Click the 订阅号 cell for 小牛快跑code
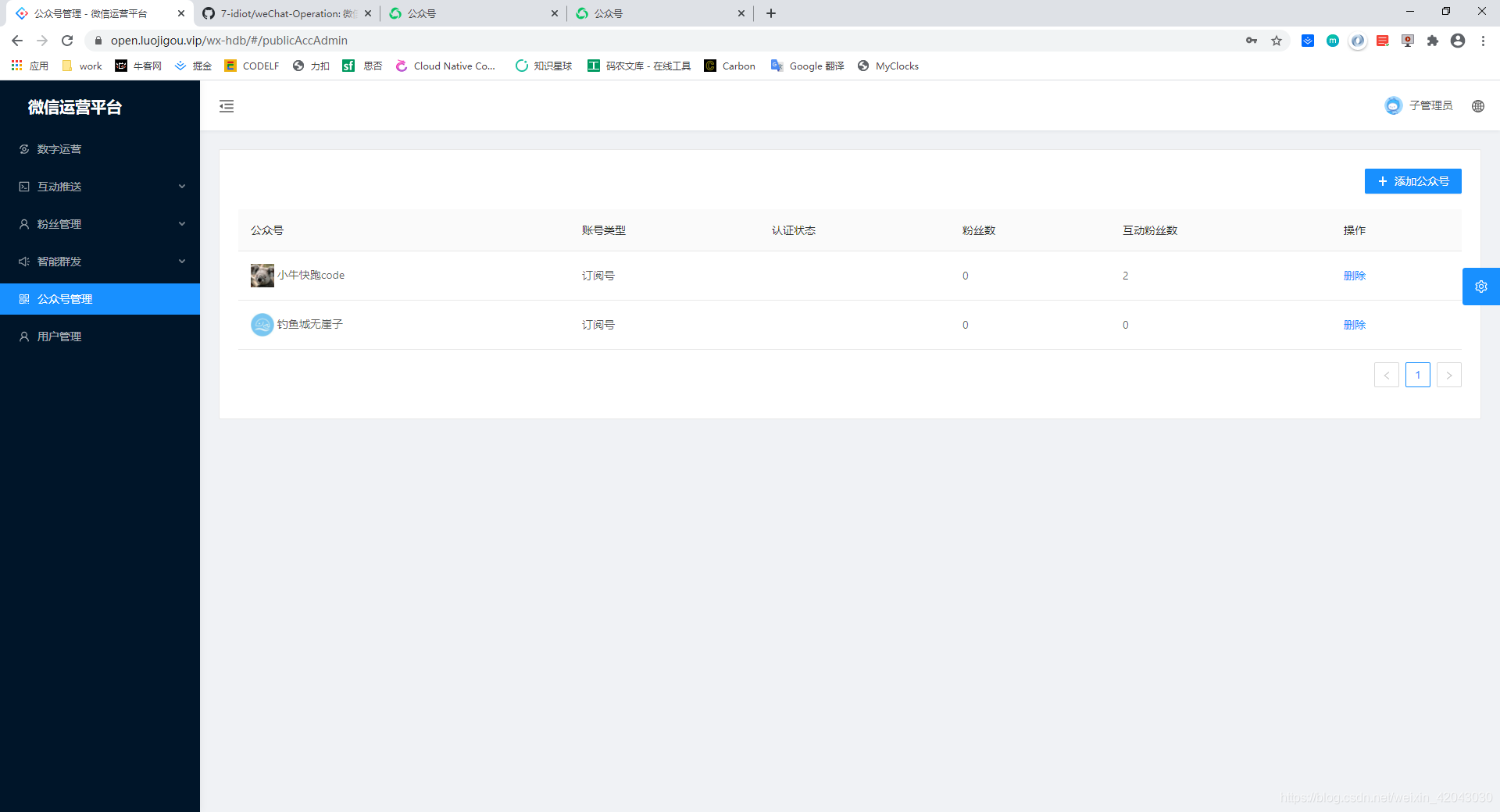Viewport: 1500px width, 812px height. coord(598,276)
